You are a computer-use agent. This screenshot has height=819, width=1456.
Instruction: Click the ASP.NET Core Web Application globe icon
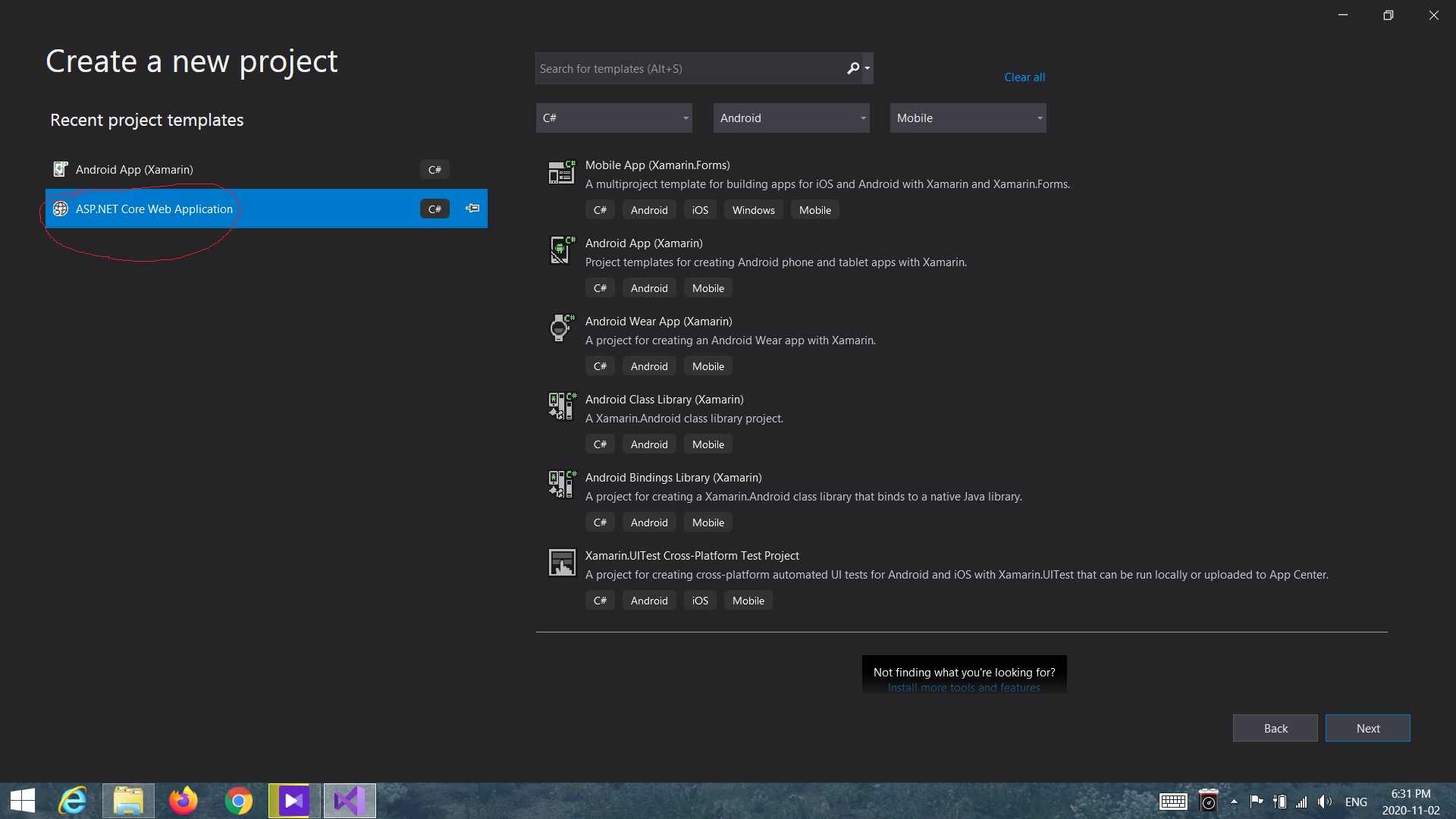pyautogui.click(x=61, y=209)
